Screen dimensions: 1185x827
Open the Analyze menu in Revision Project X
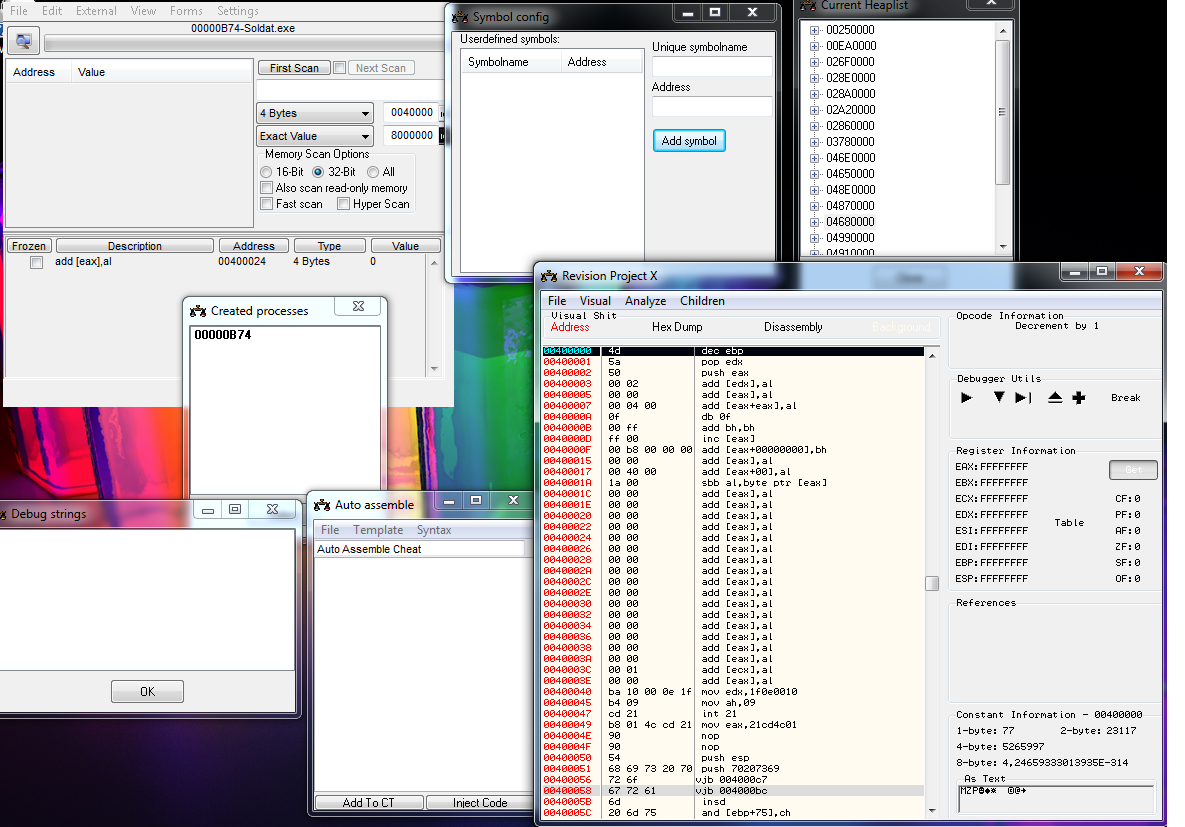(x=645, y=301)
